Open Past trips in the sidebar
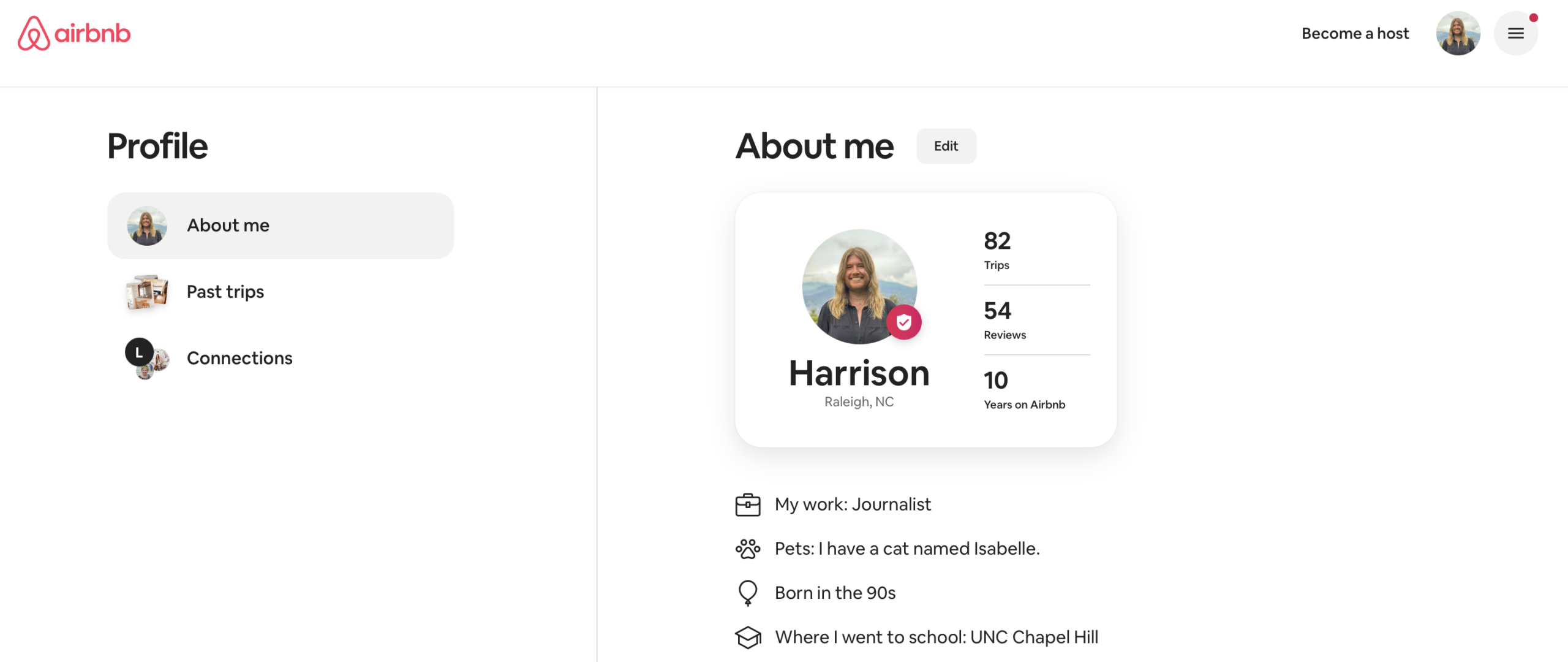Viewport: 1568px width, 662px height. tap(281, 292)
